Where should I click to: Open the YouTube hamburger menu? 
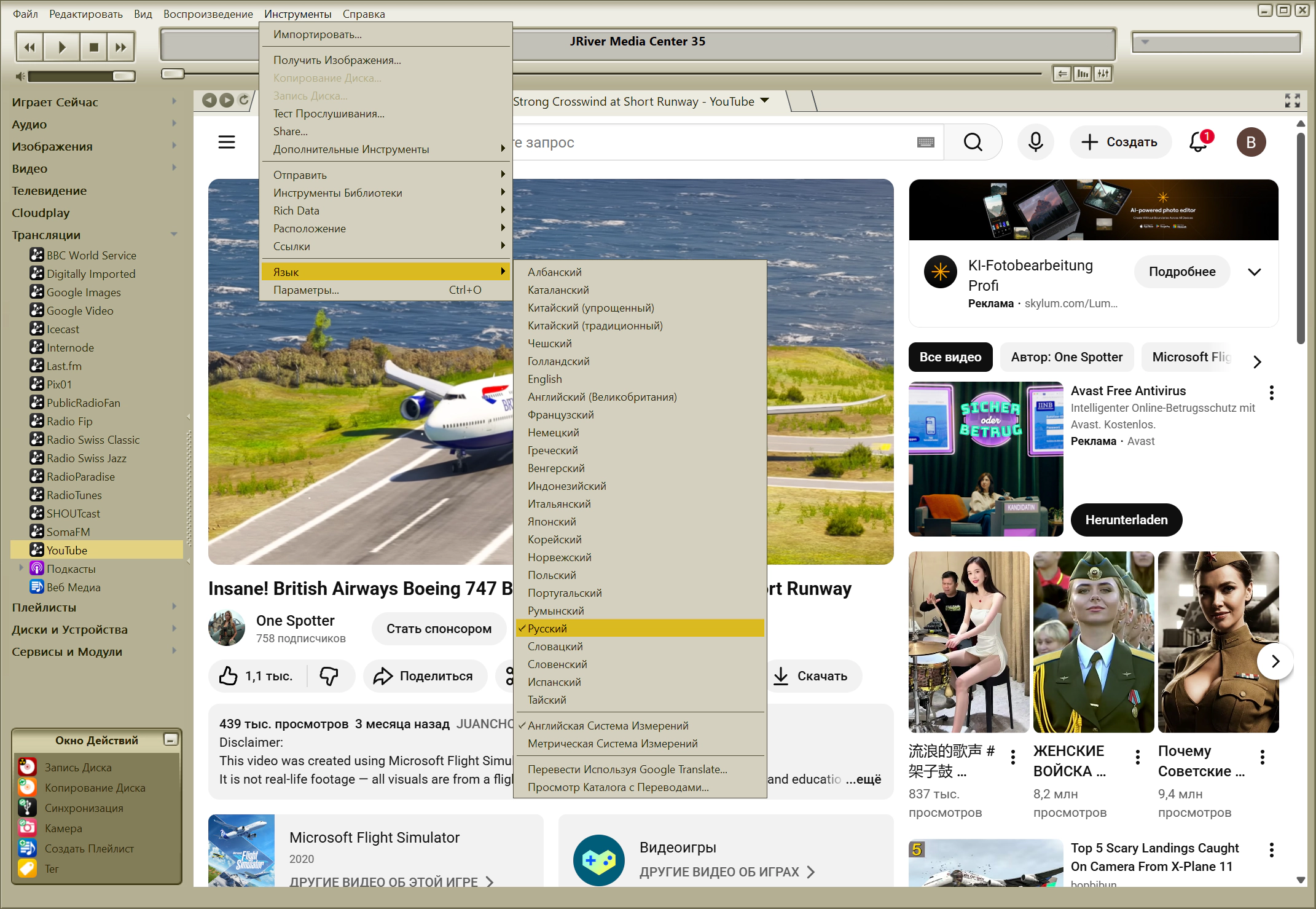227,142
